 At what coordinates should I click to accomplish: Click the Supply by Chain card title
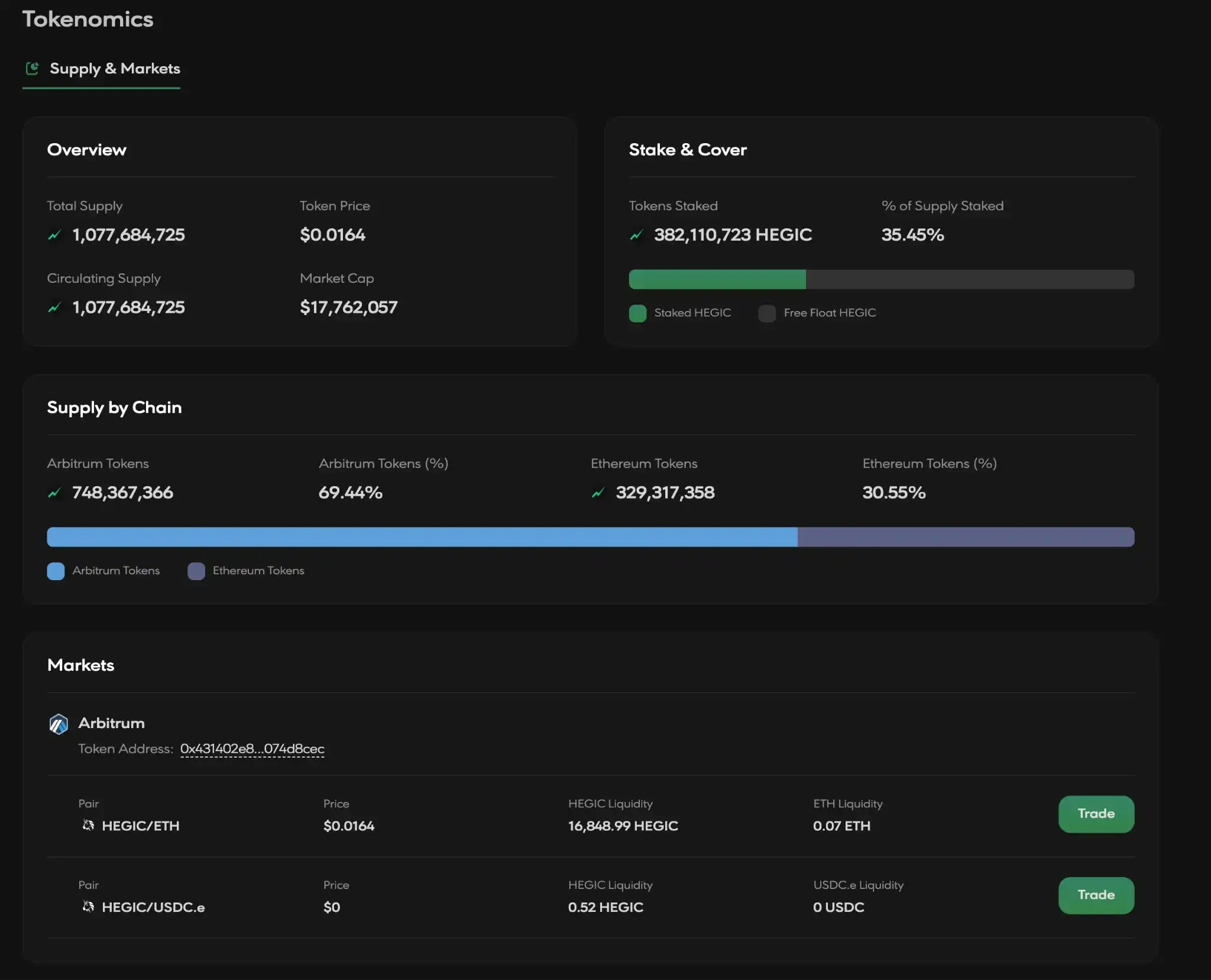coord(115,407)
